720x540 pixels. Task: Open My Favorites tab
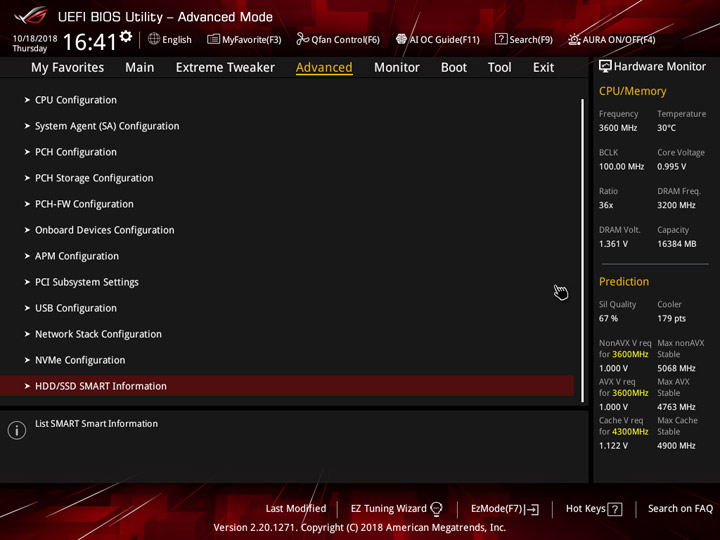pos(68,68)
